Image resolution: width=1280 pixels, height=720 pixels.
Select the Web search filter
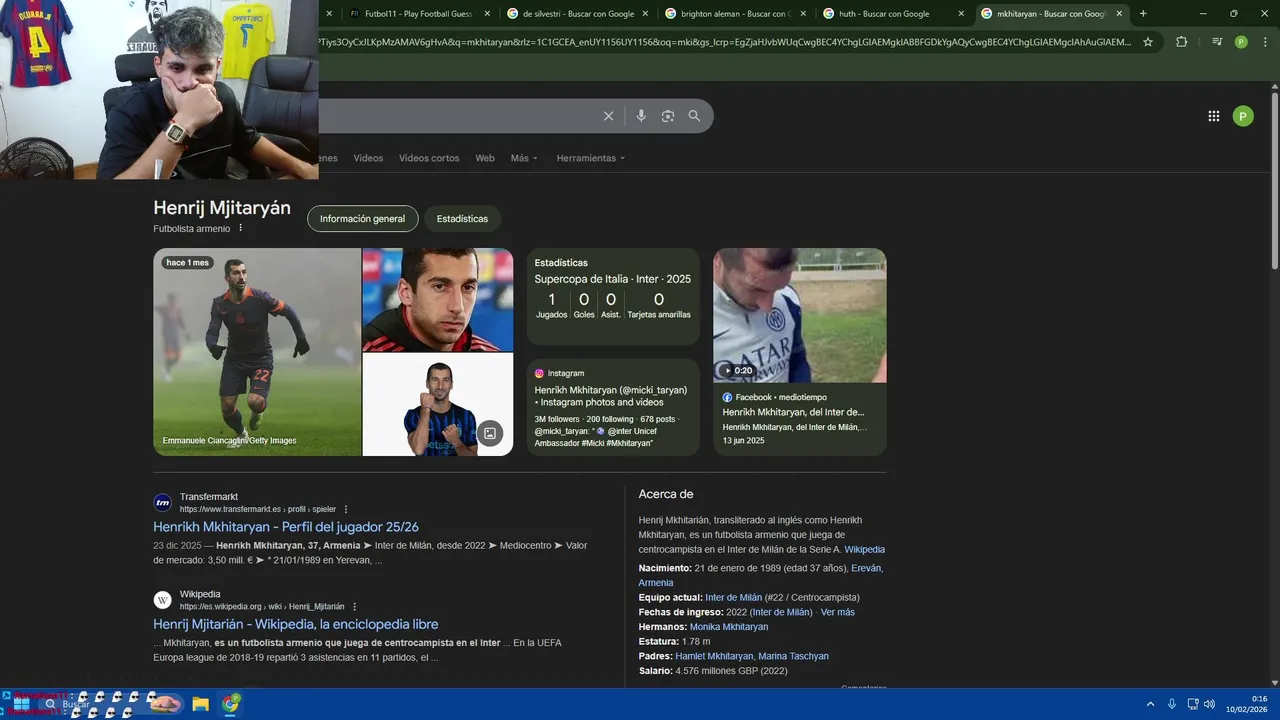click(485, 158)
